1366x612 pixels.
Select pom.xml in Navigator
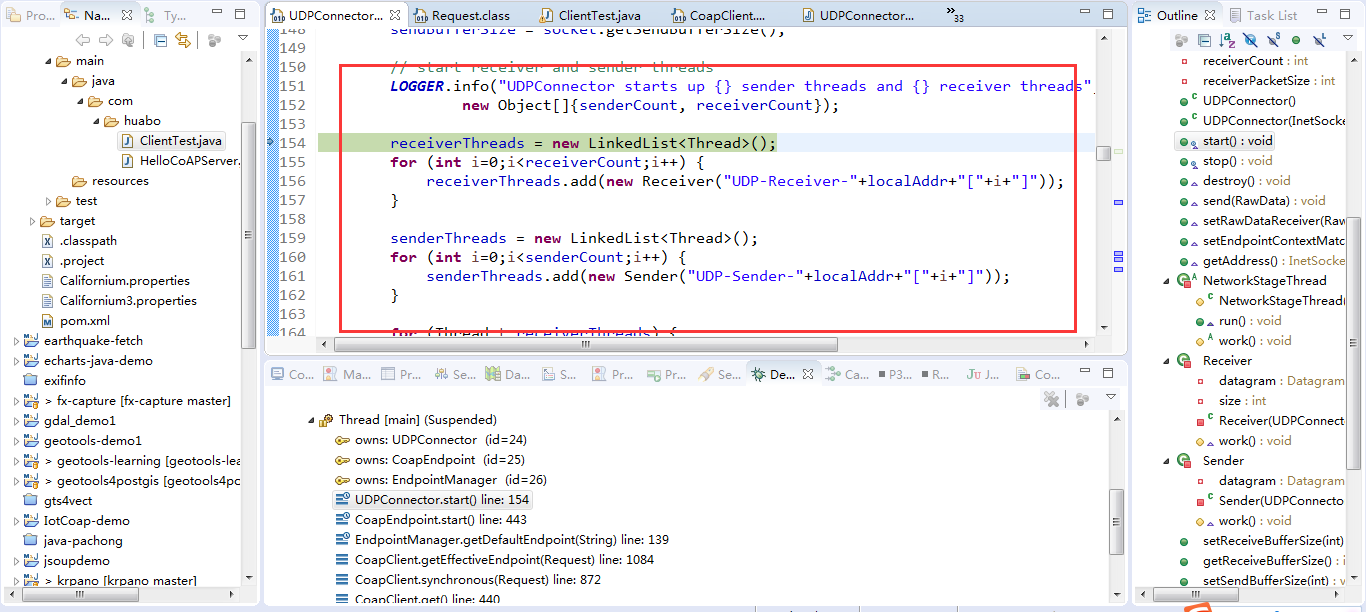[x=75, y=321]
